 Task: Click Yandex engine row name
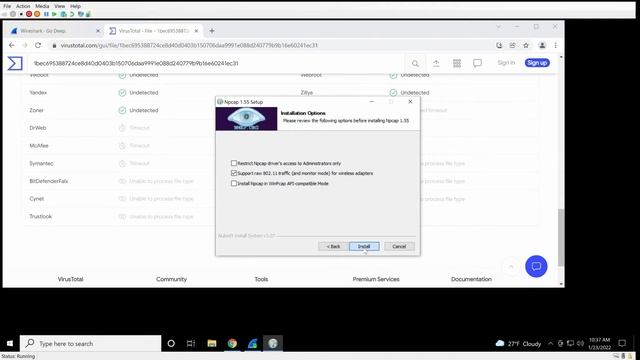click(x=38, y=93)
